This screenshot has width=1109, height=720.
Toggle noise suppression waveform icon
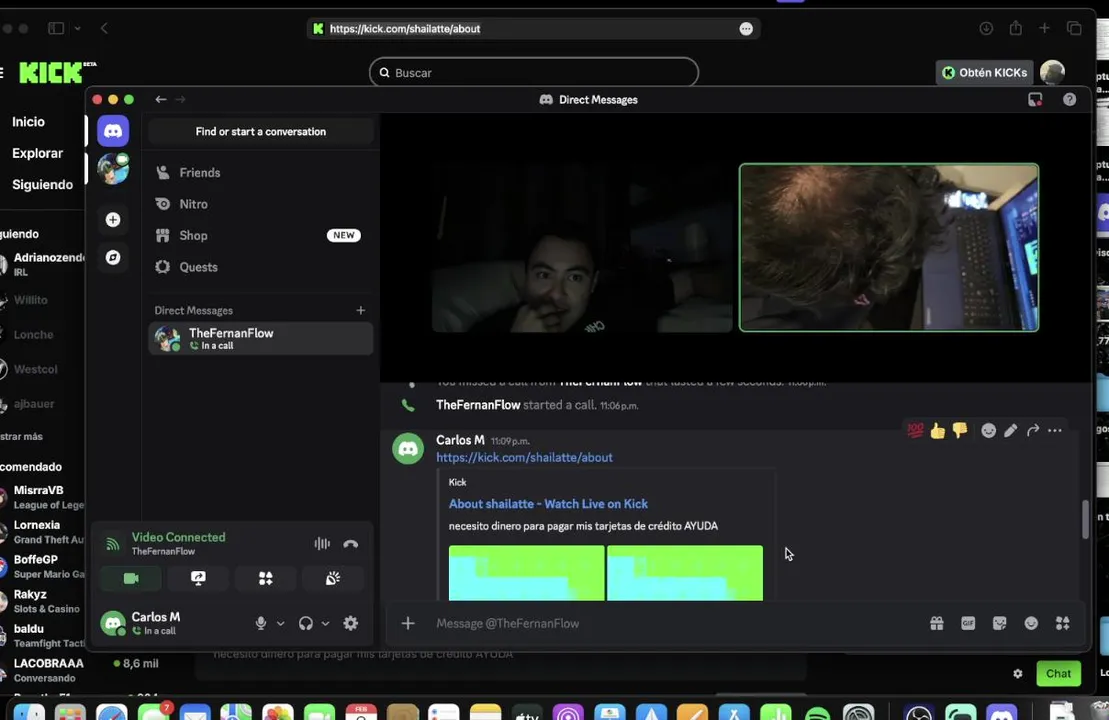[322, 543]
